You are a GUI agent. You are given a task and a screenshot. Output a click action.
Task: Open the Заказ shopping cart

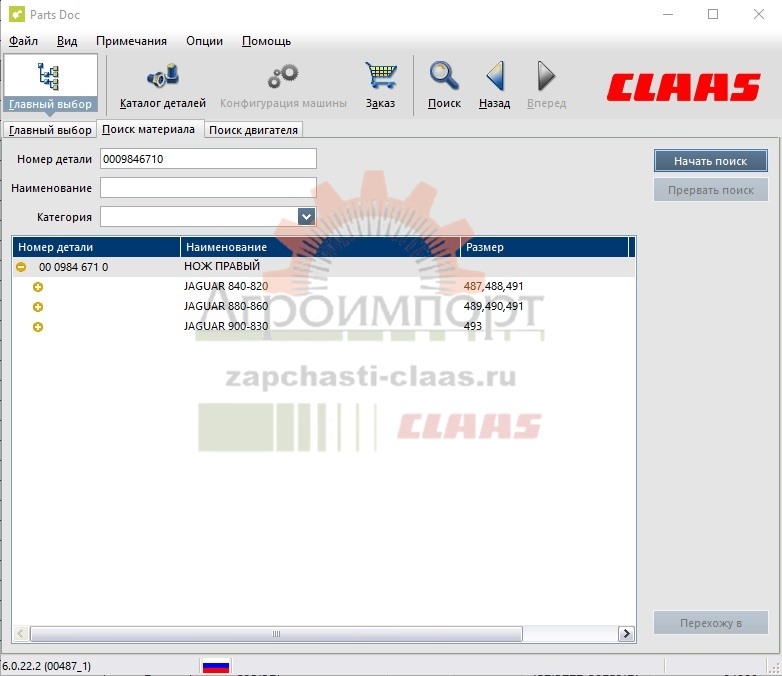coord(381,75)
